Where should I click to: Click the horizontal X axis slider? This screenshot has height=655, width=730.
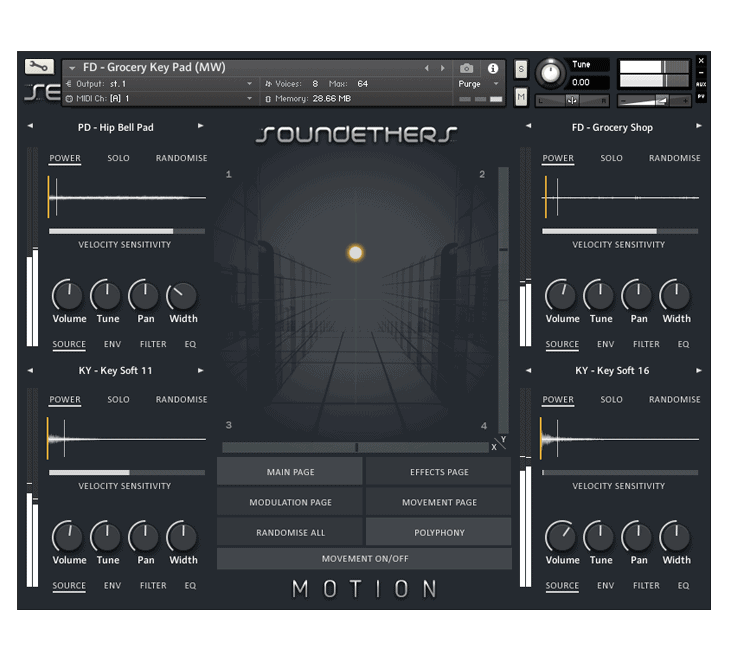point(355,447)
